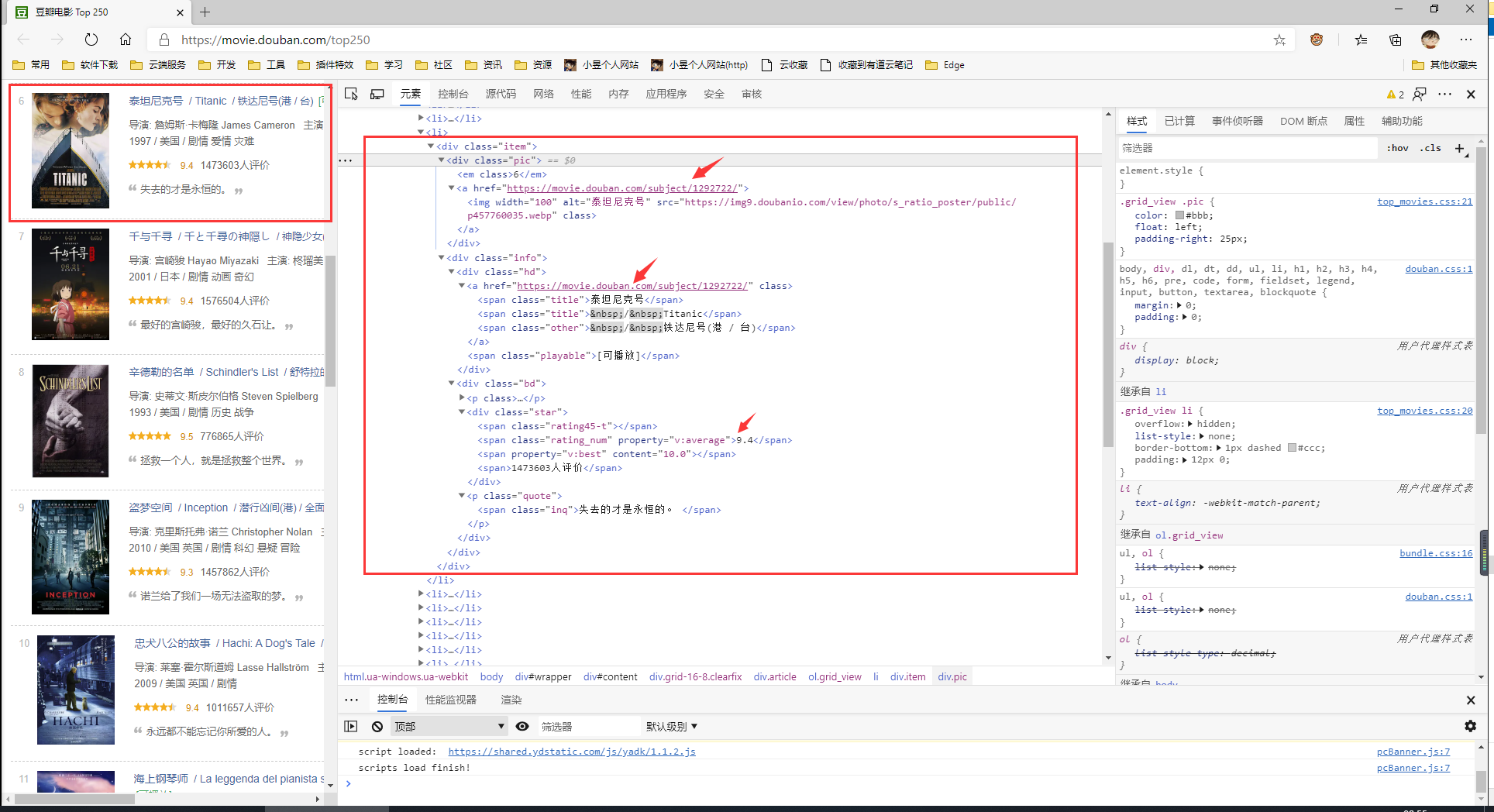The height and width of the screenshot is (812, 1494).
Task: Close the 豆瓣电影 Top 250 tab
Action: pos(180,12)
